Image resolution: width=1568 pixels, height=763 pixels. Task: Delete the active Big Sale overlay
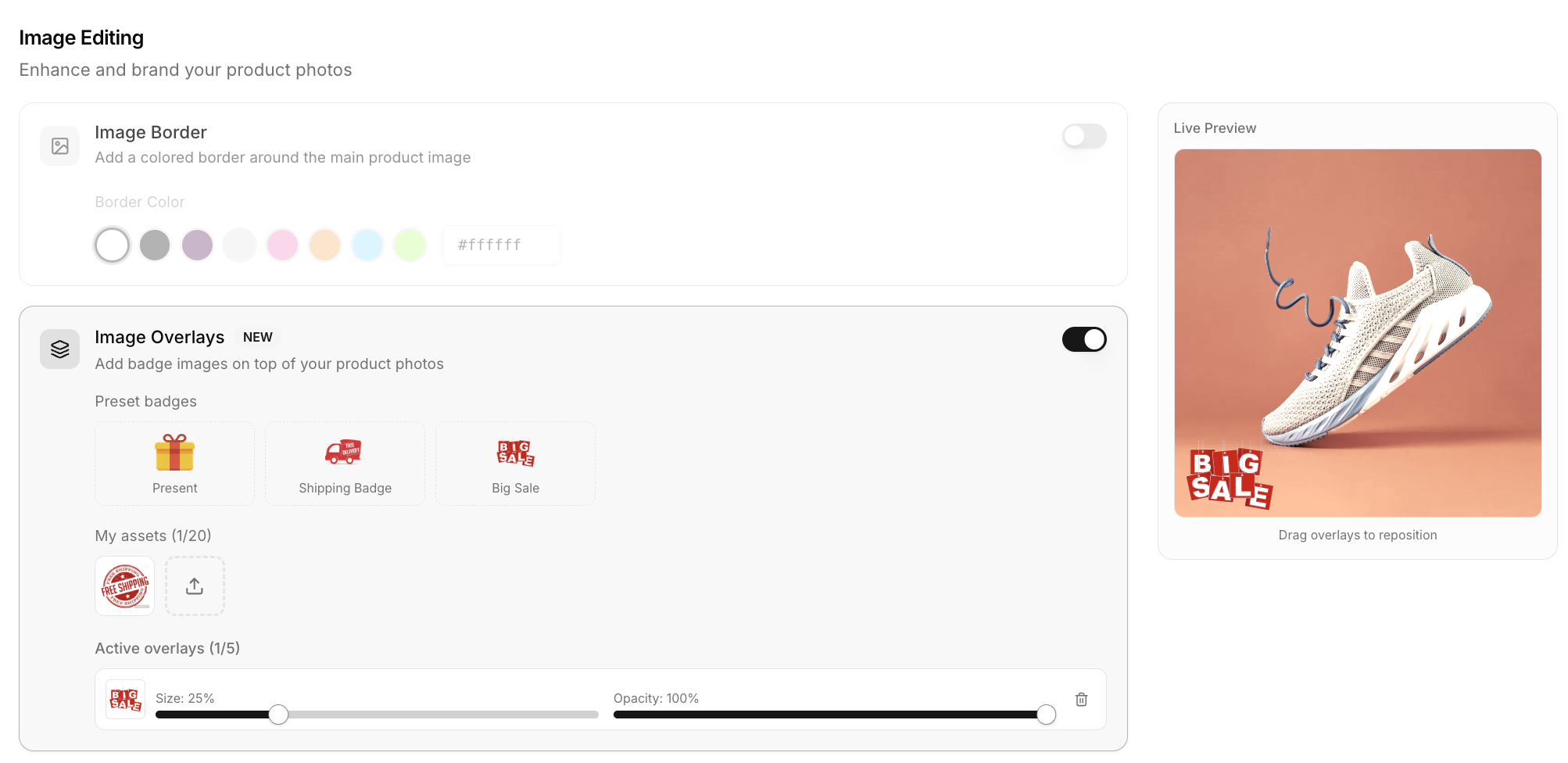pyautogui.click(x=1081, y=700)
